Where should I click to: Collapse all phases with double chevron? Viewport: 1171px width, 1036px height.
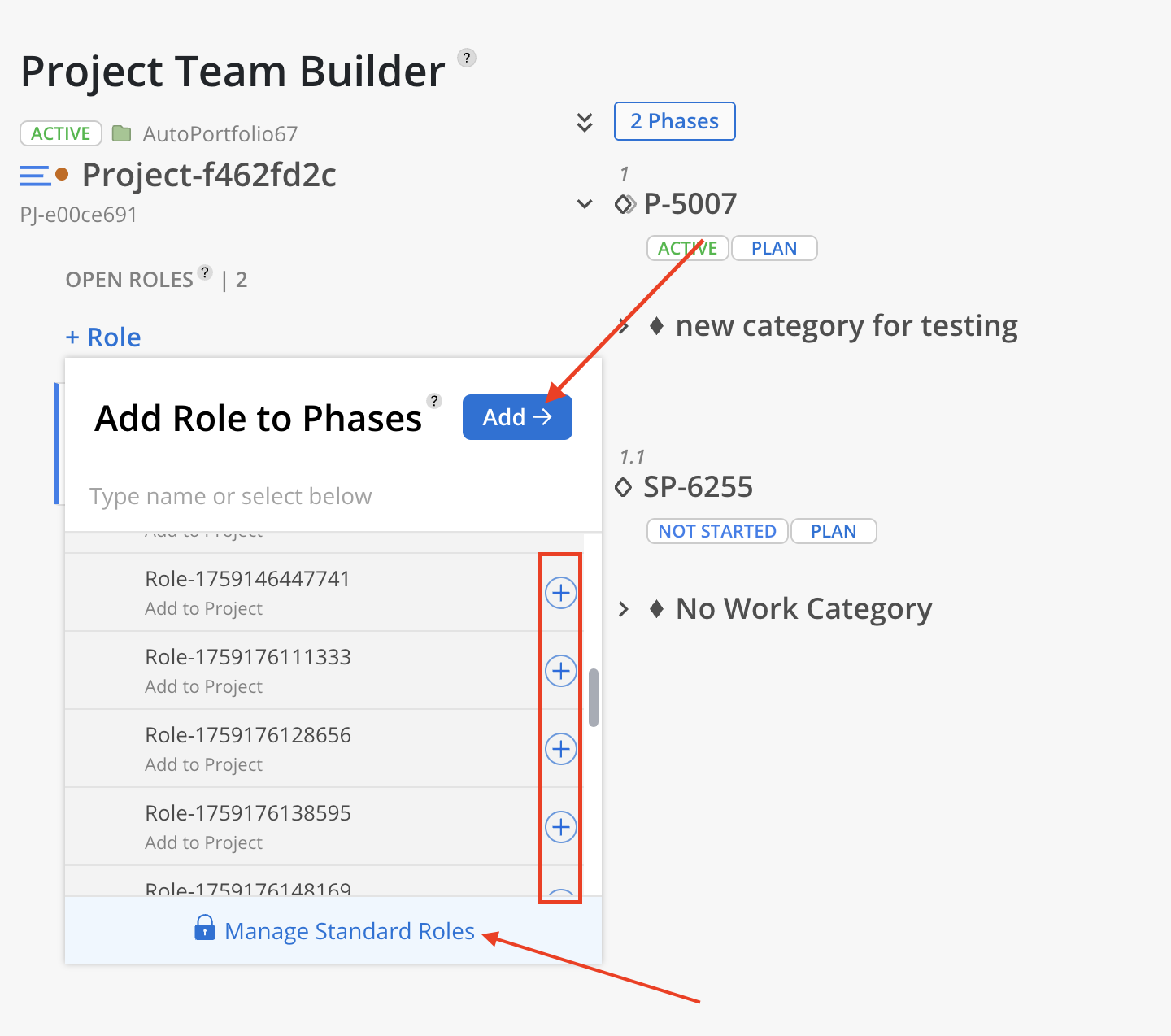click(585, 123)
